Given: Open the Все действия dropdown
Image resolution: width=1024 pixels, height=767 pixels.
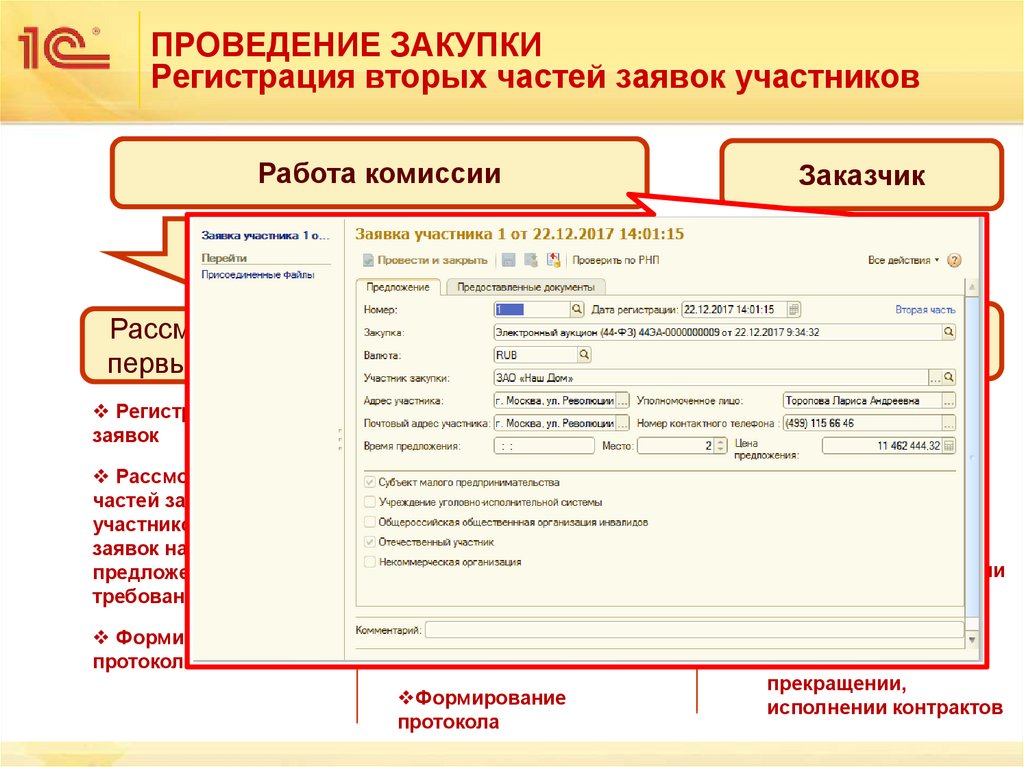Looking at the screenshot, I should point(902,259).
